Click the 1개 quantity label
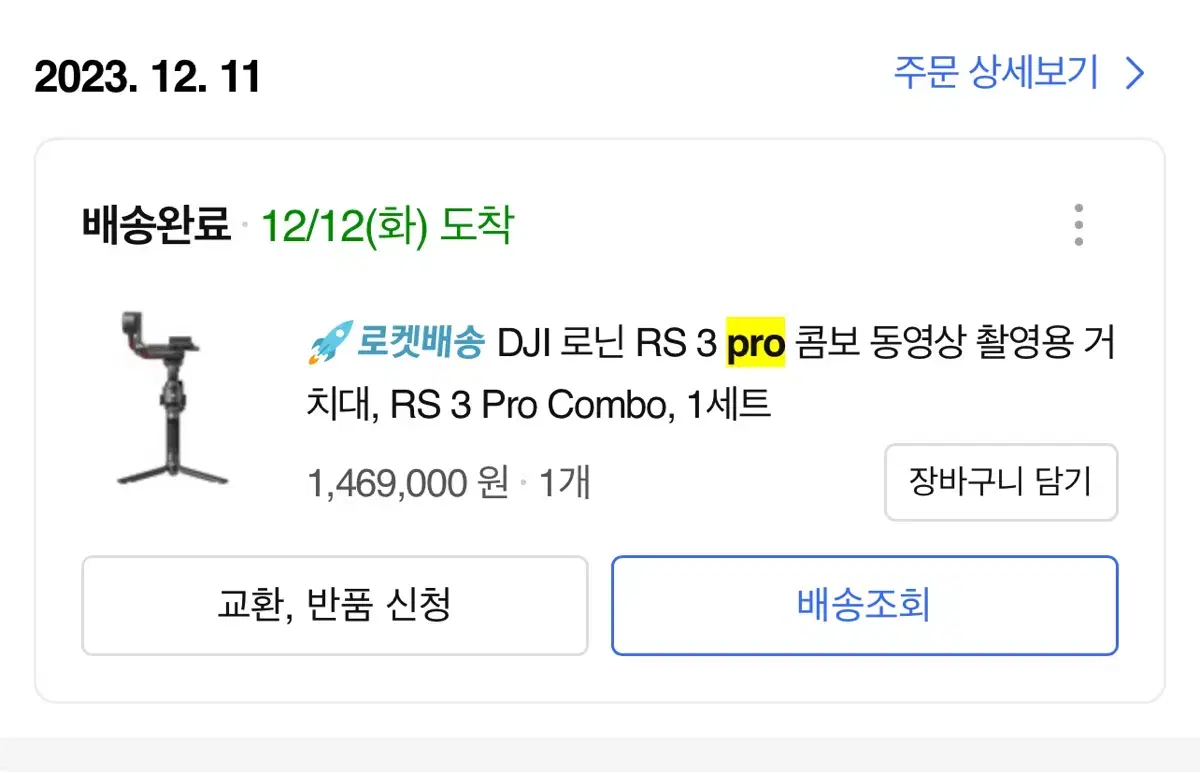The height and width of the screenshot is (773, 1200). pyautogui.click(x=565, y=484)
